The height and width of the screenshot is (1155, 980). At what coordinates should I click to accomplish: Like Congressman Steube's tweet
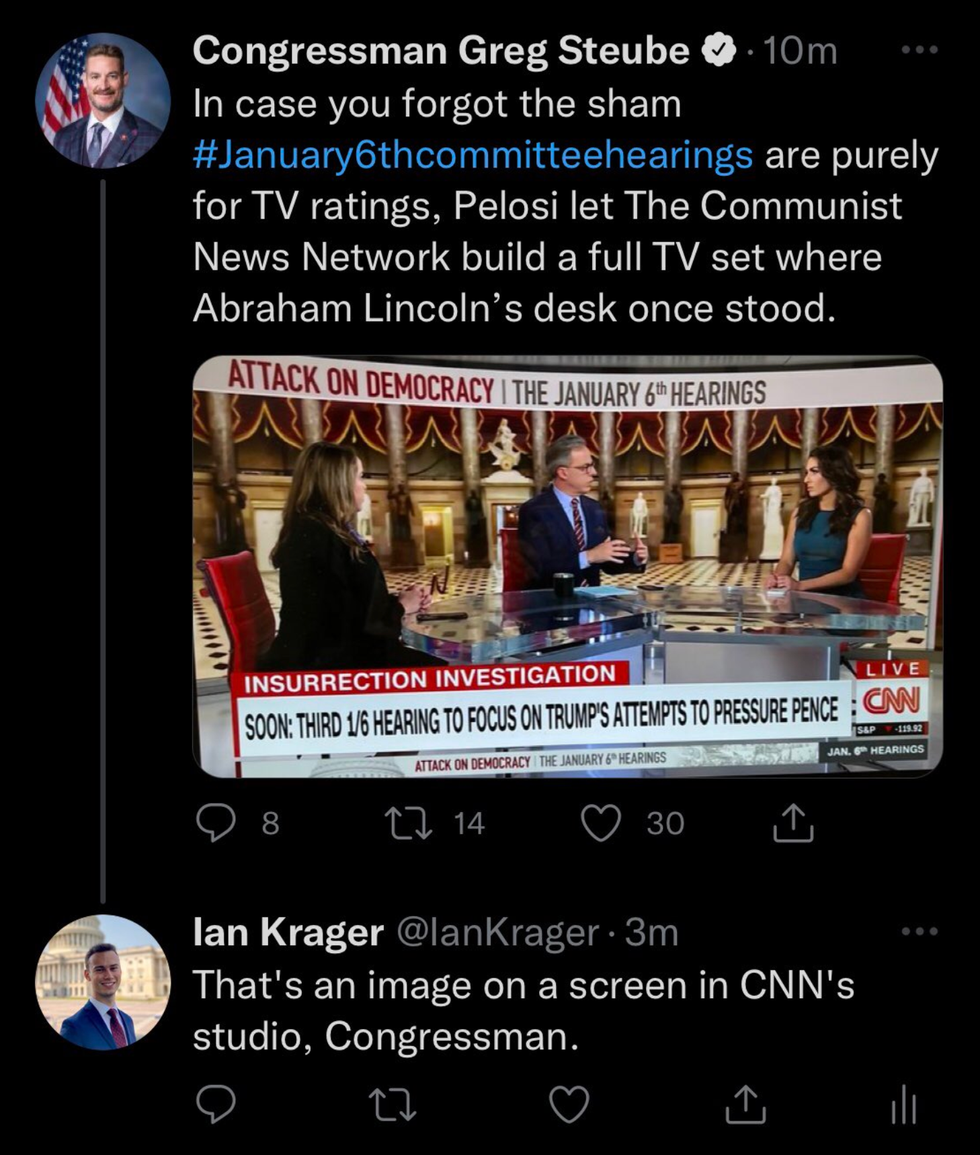tap(602, 822)
